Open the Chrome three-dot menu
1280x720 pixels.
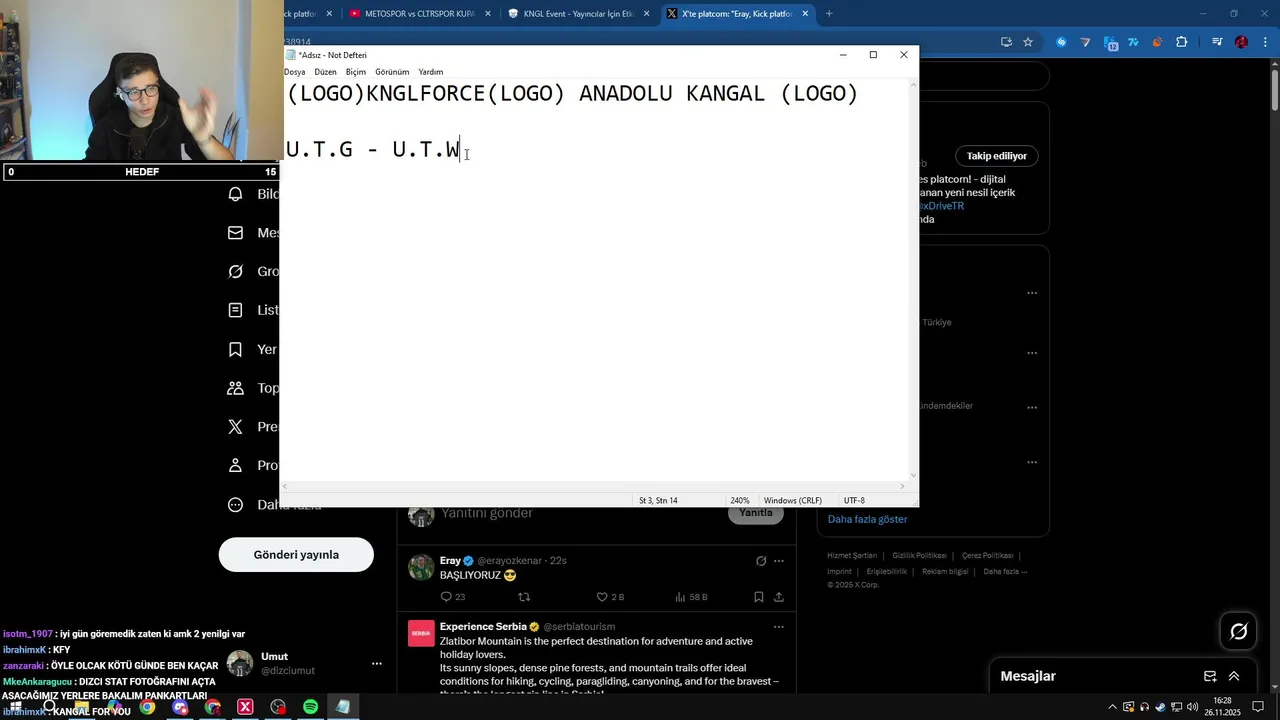pos(1264,42)
